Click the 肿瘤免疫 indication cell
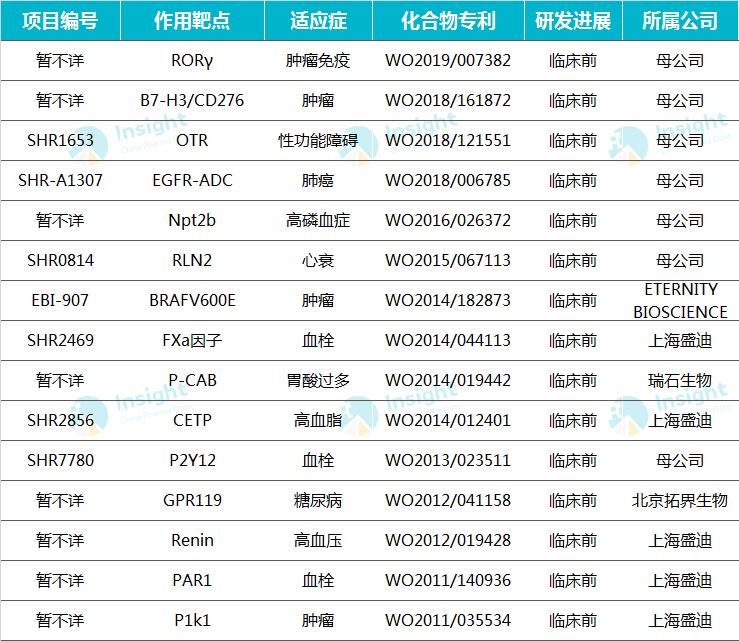Image resolution: width=739 pixels, height=641 pixels. 318,61
